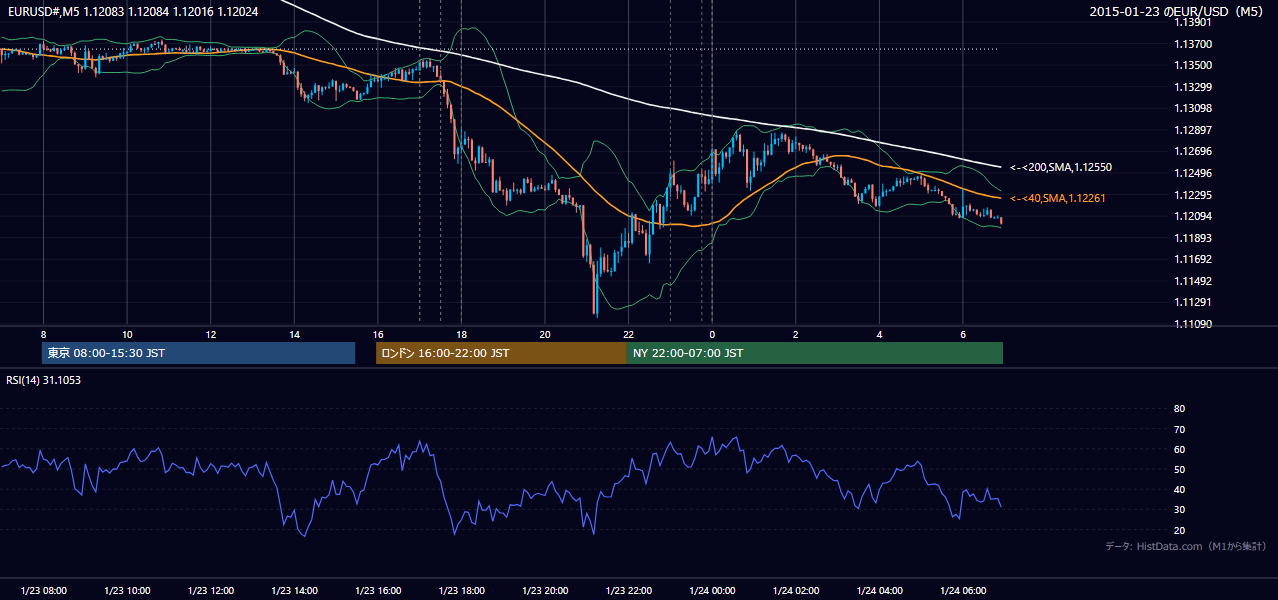Click the 1/23 18:00 bottom time label
Image resolution: width=1278 pixels, height=600 pixels.
coord(461,591)
